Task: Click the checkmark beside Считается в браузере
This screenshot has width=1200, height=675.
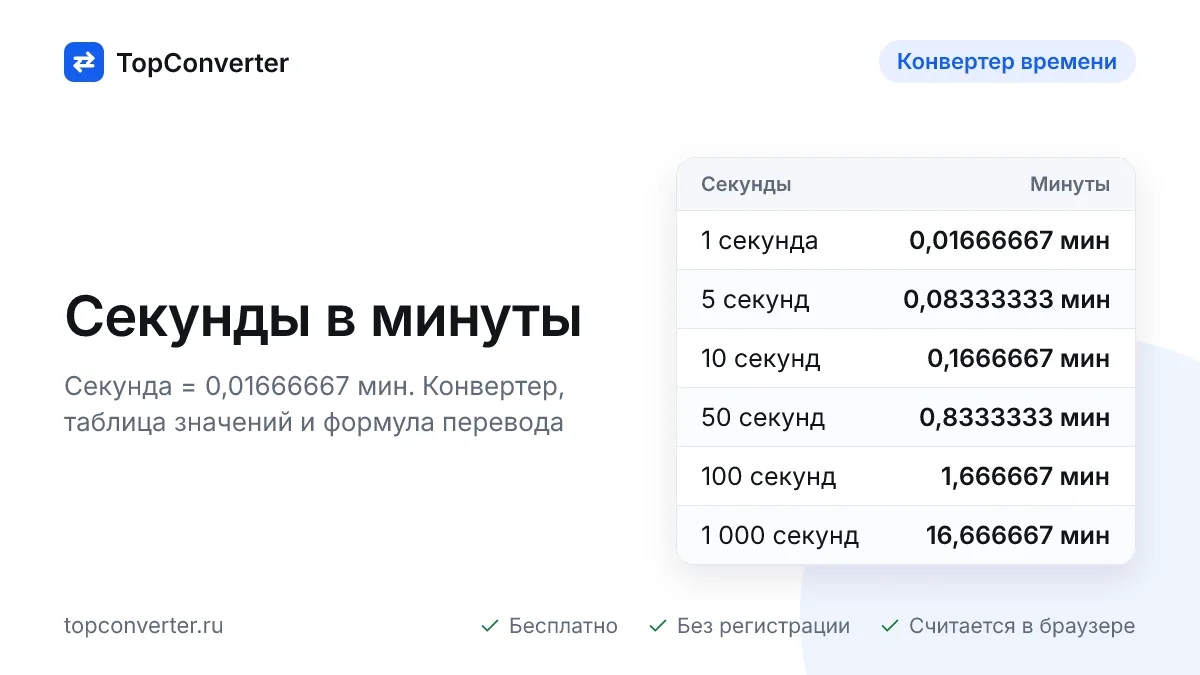Action: click(x=890, y=626)
